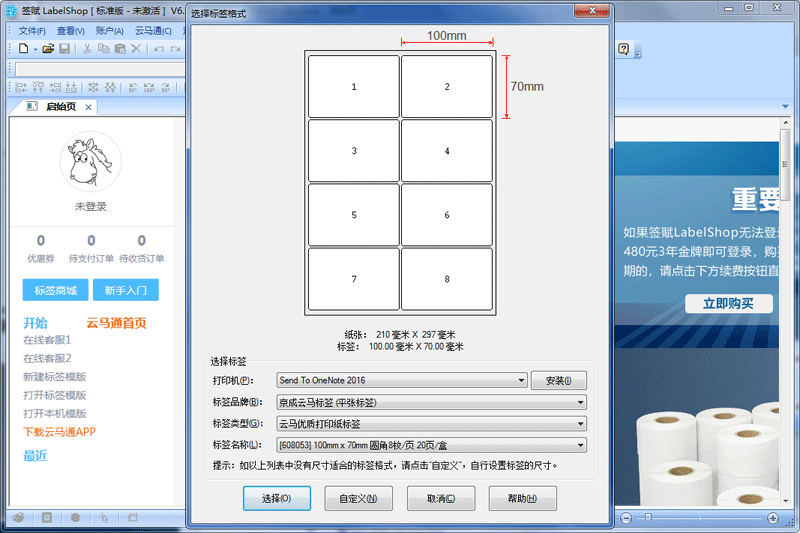The width and height of the screenshot is (800, 533).
Task: Click the New document icon in main toolbar
Action: pyautogui.click(x=23, y=49)
